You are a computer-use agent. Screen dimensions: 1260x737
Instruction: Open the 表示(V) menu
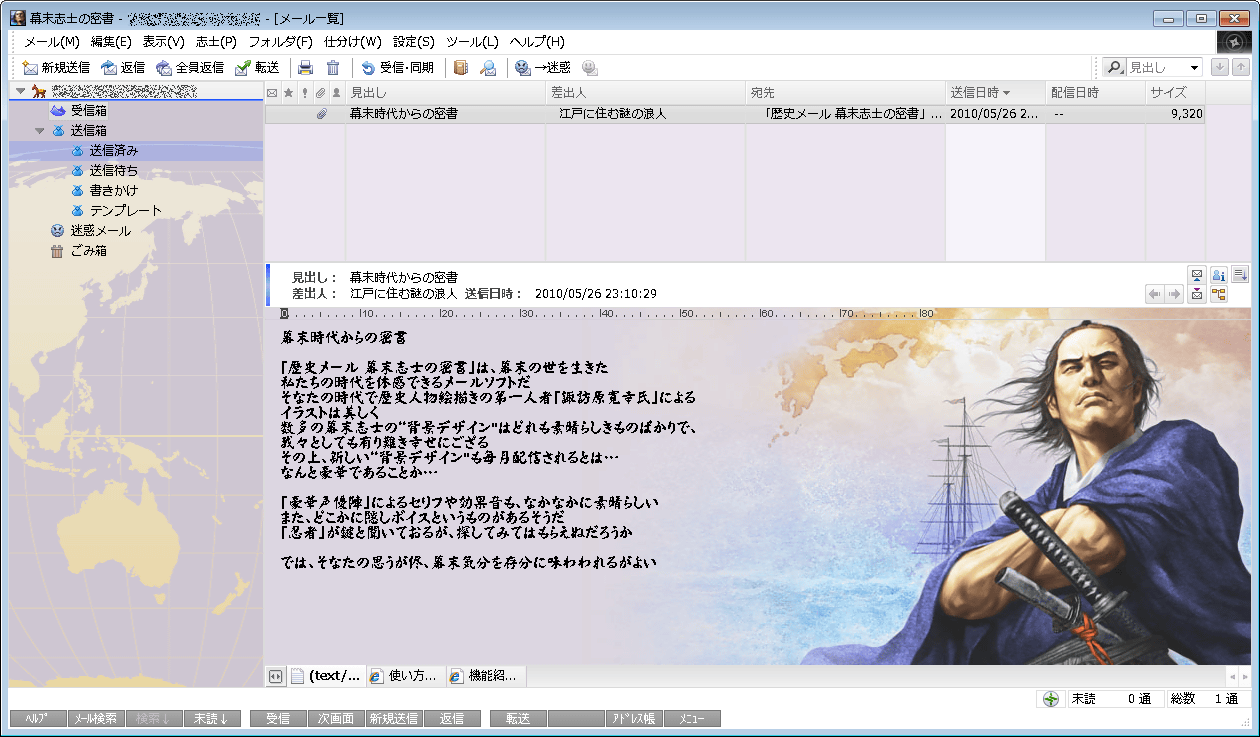click(x=163, y=42)
